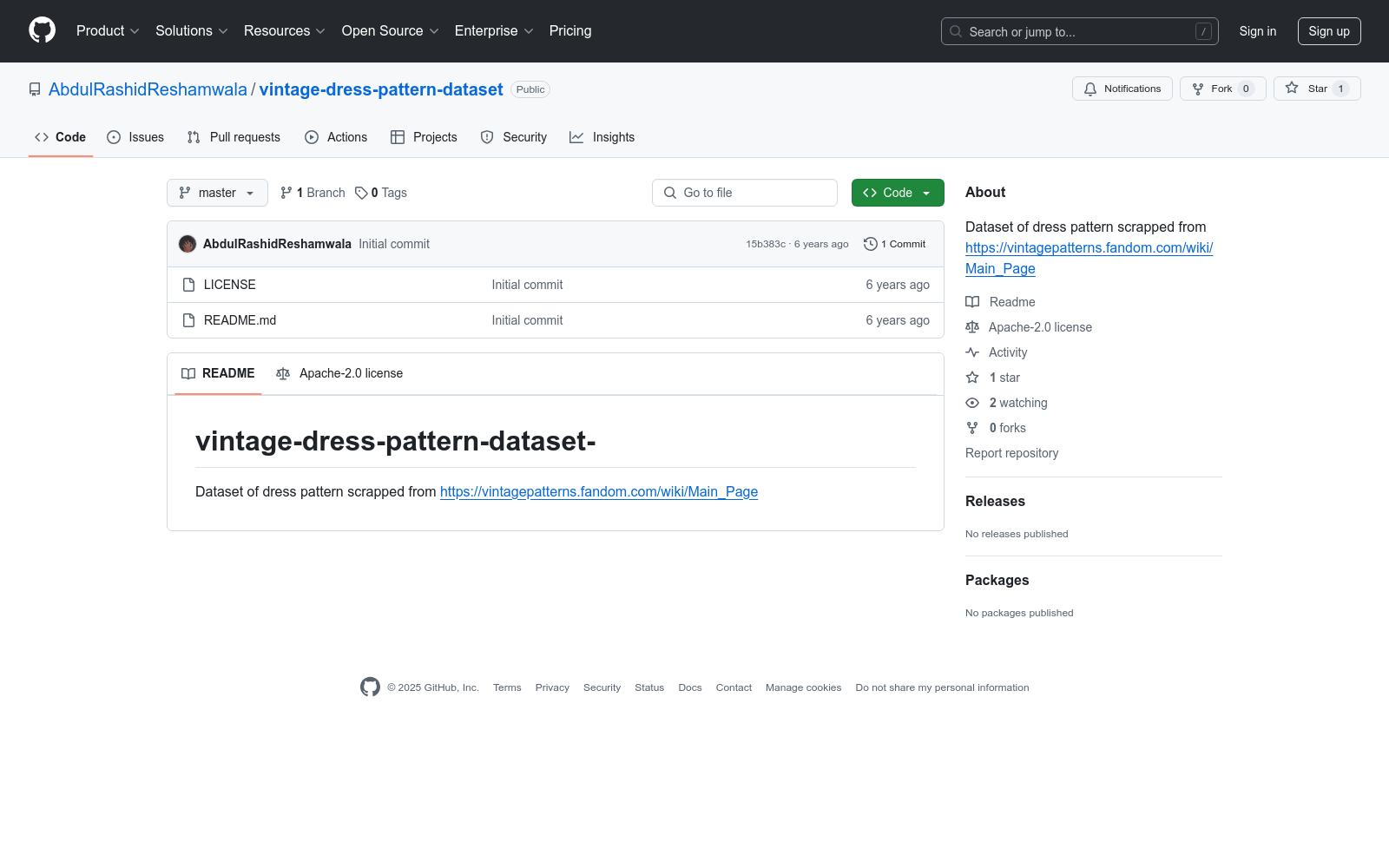Open the README.md file

(x=240, y=320)
